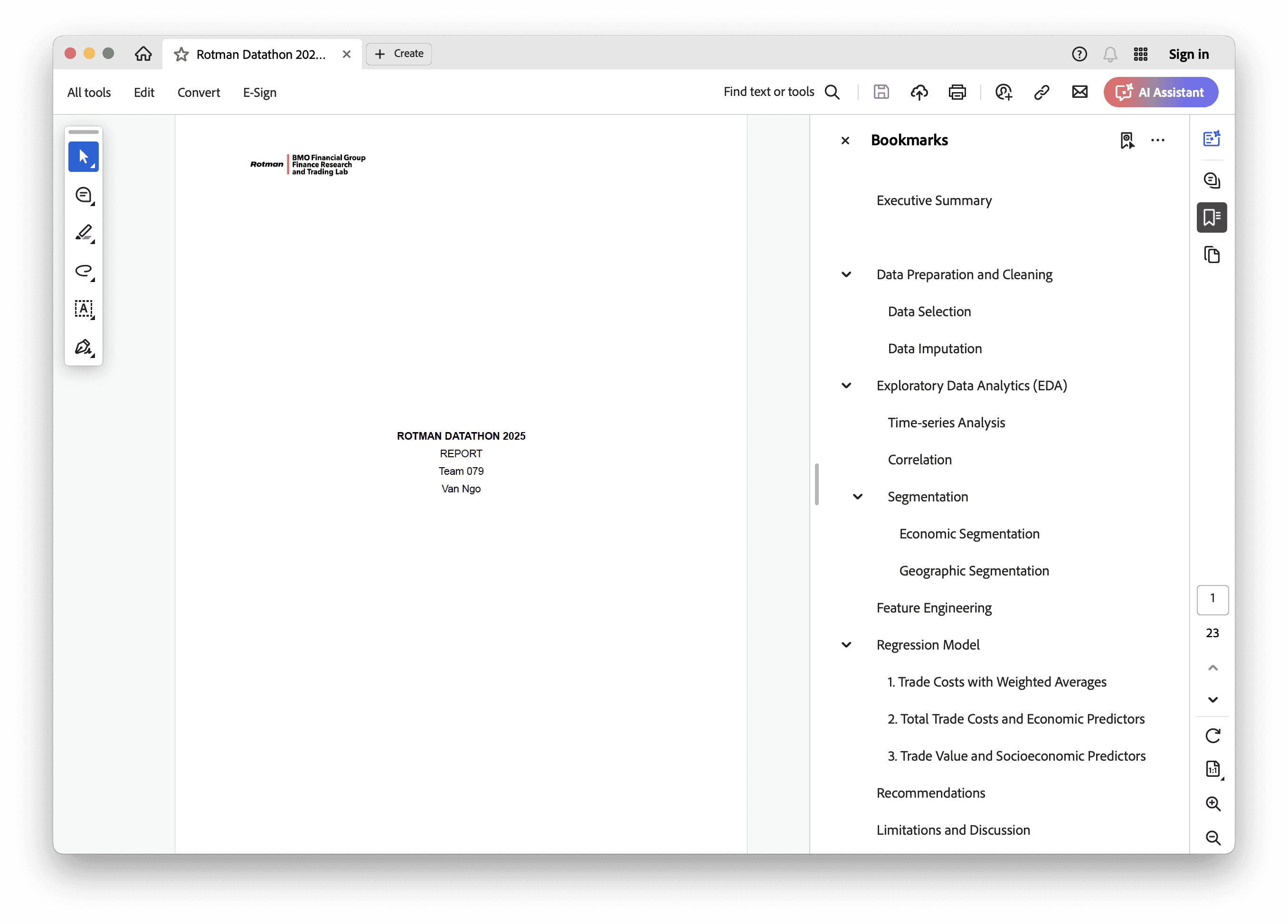The image size is (1288, 924).
Task: Open the All tools menu
Action: click(89, 92)
